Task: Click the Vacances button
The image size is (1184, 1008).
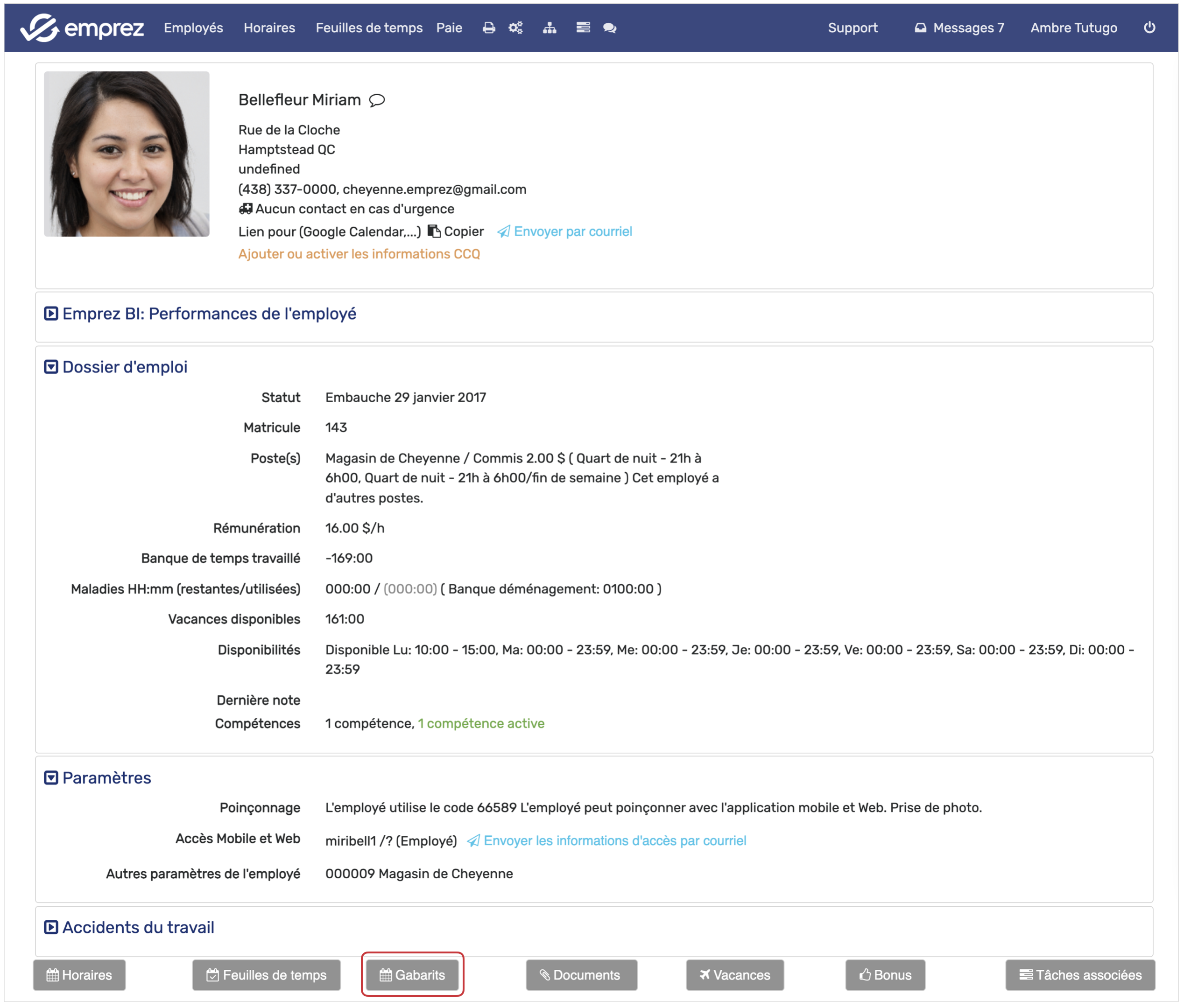Action: click(735, 975)
